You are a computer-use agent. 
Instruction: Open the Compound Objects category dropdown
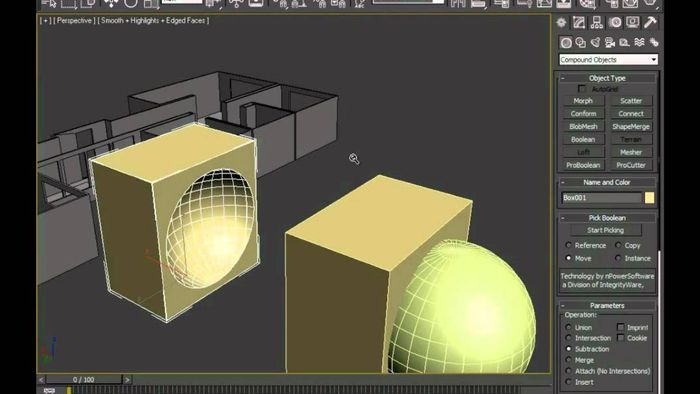pyautogui.click(x=608, y=59)
